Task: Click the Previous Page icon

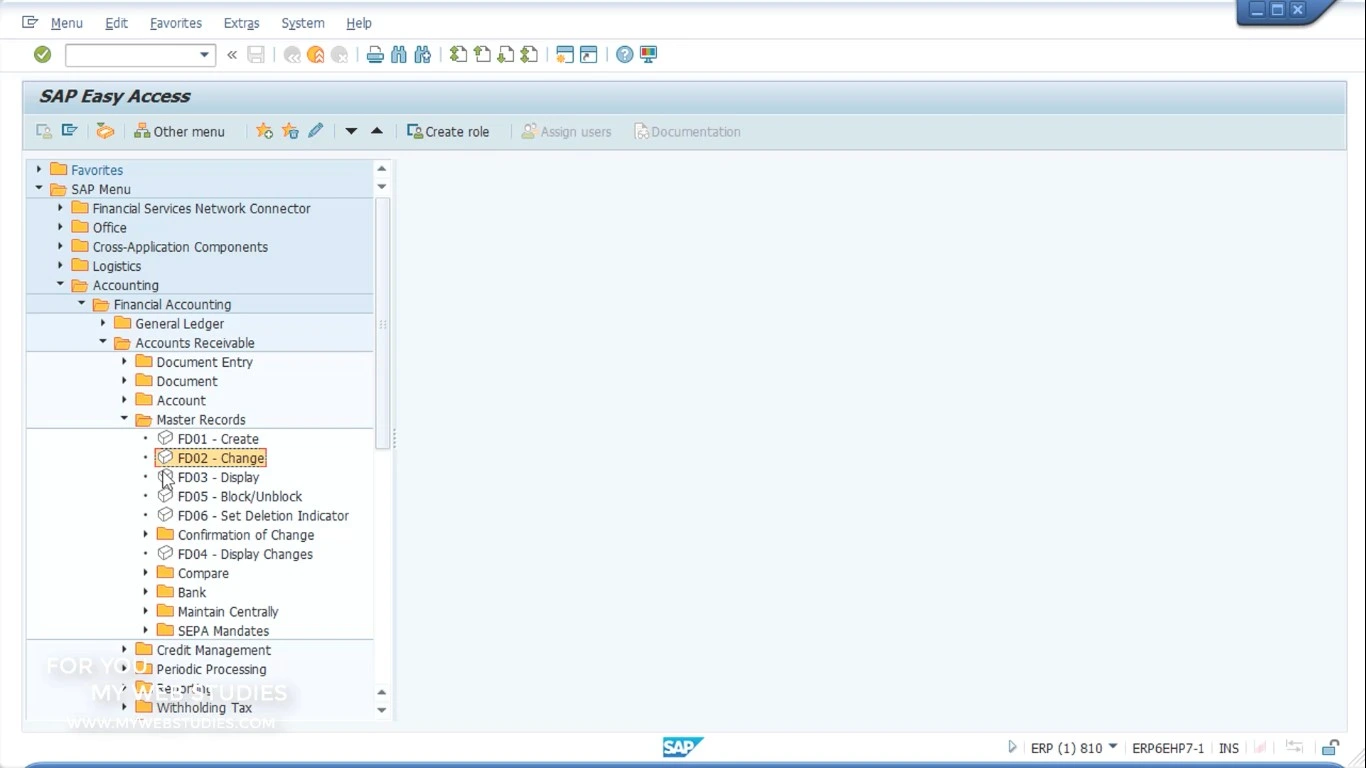Action: pos(482,54)
